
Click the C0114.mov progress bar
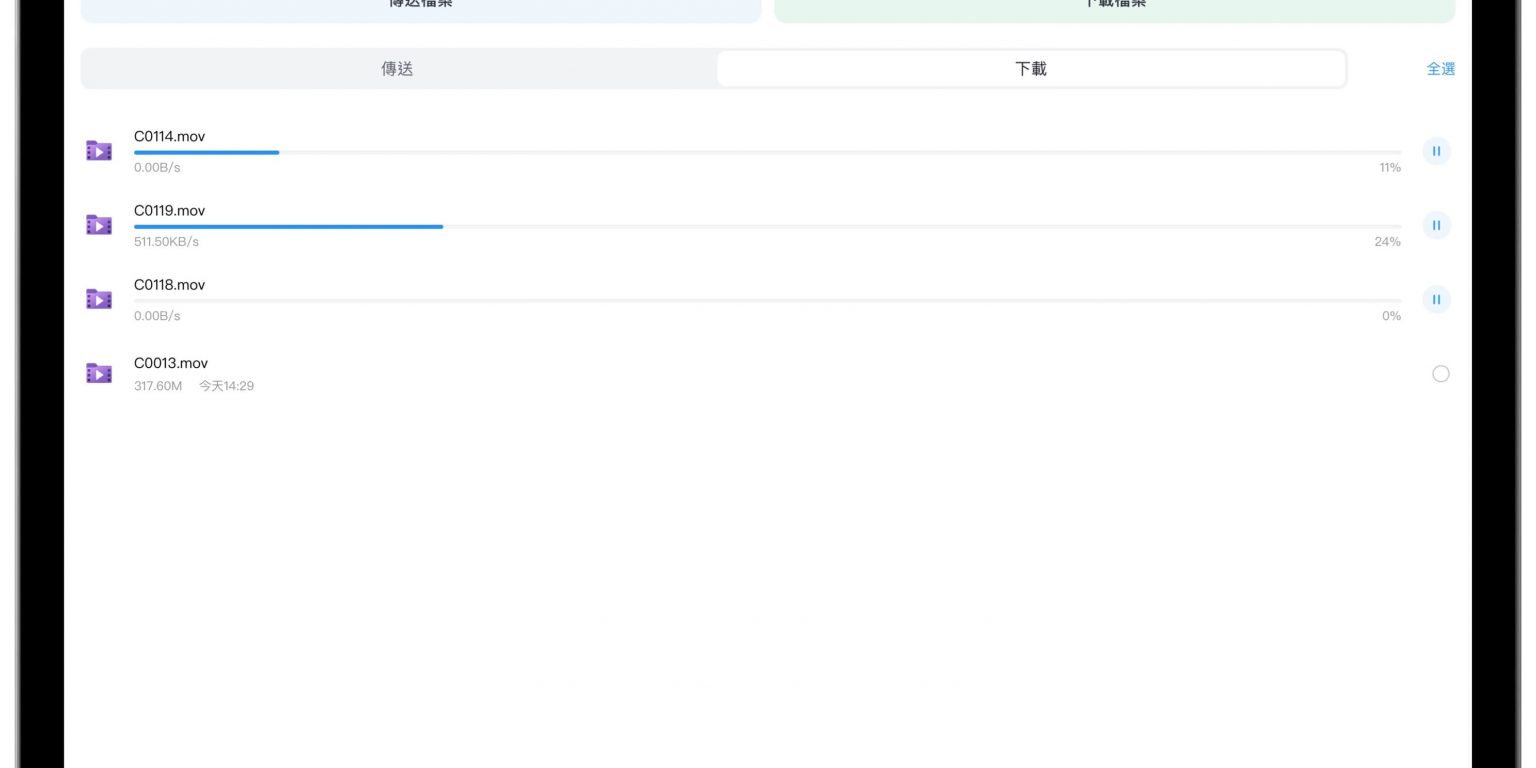coord(767,152)
